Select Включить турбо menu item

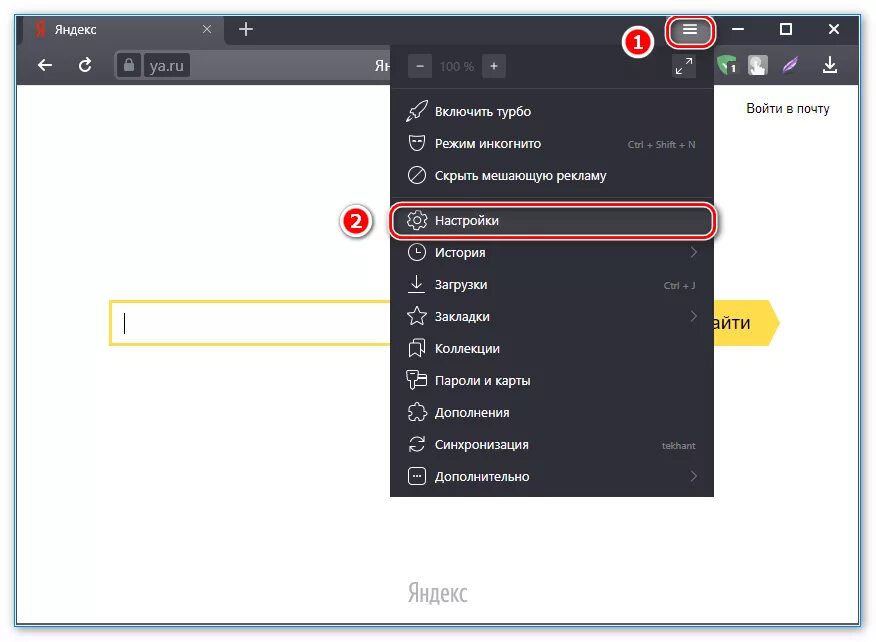[x=552, y=111]
